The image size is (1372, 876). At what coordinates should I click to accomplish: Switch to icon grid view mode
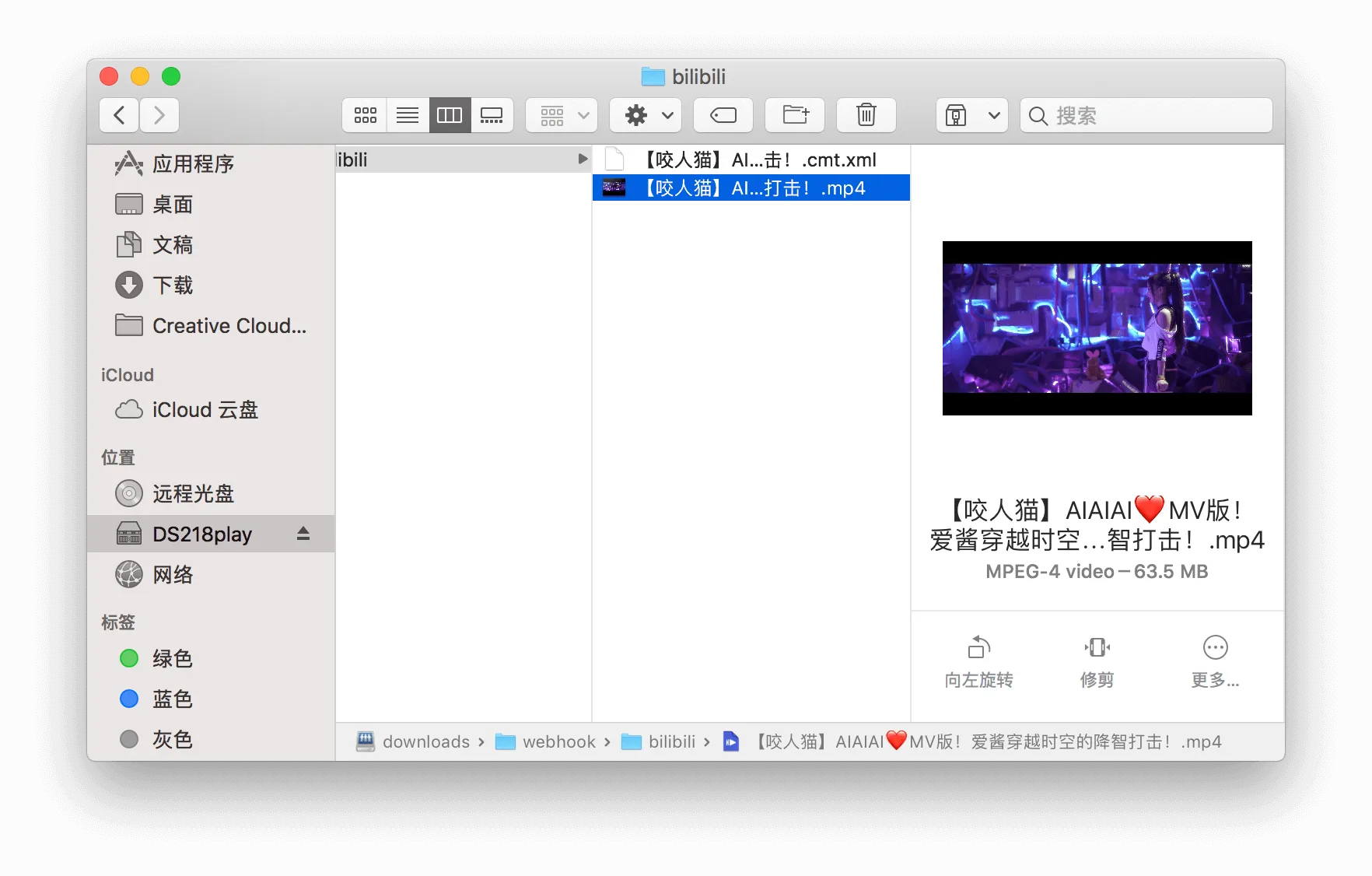[364, 114]
